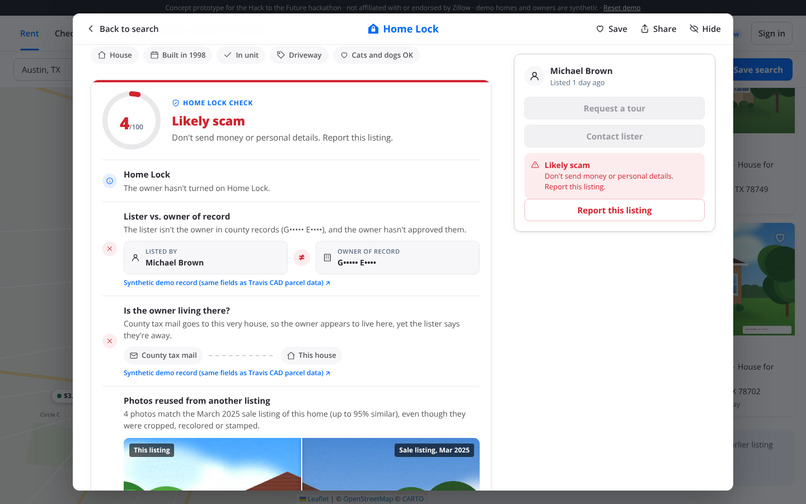Click the Likely scam warning triangle icon
The image size is (806, 504).
pos(535,165)
